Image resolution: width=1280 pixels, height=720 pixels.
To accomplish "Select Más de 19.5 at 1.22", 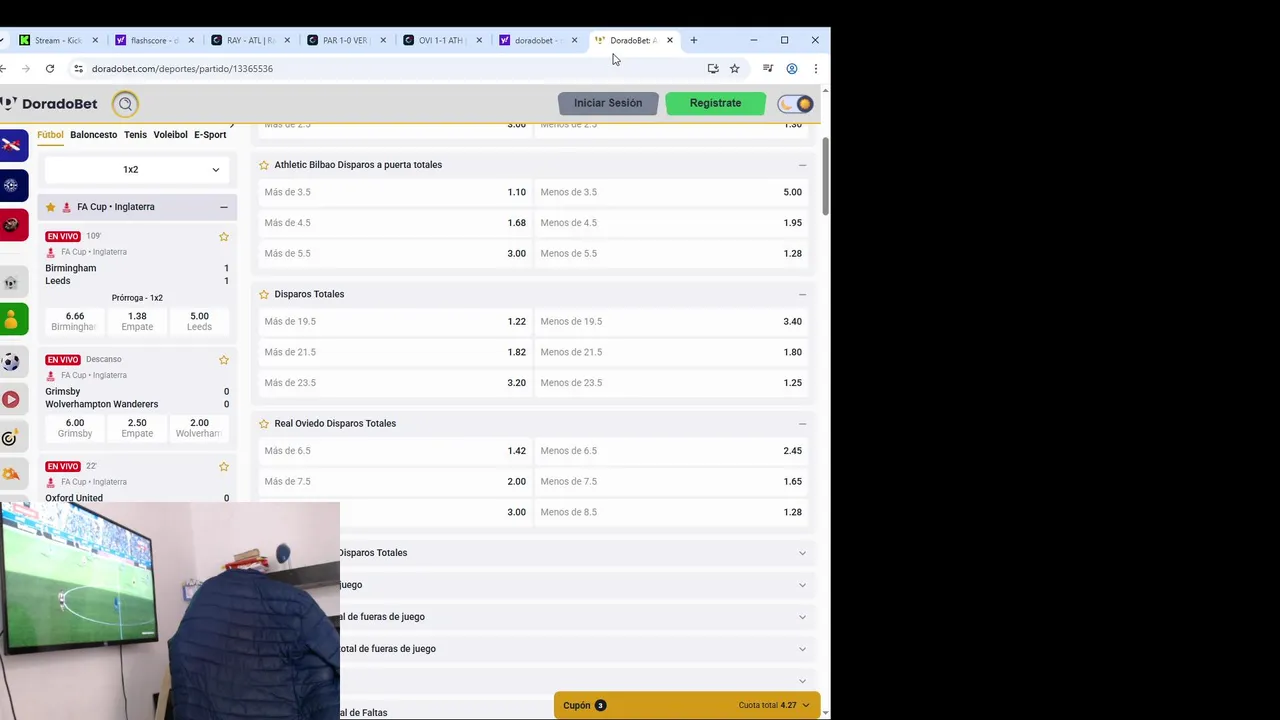I will point(395,321).
